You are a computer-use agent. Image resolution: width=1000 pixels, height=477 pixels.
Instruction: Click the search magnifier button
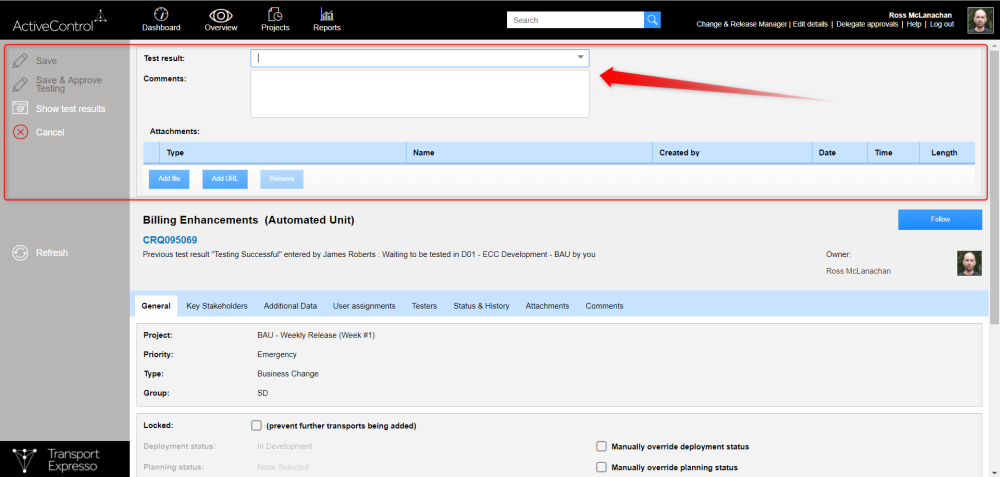652,20
